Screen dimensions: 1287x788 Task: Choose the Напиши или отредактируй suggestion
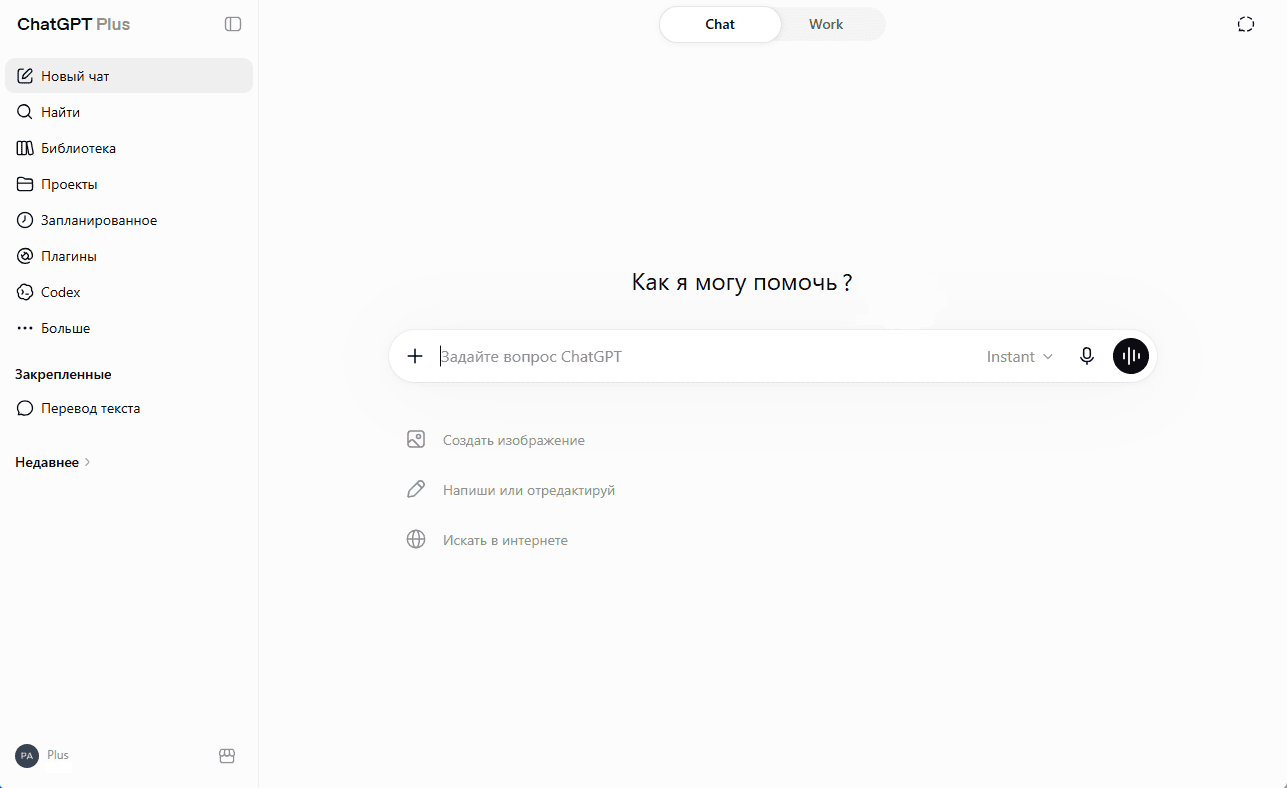point(511,490)
